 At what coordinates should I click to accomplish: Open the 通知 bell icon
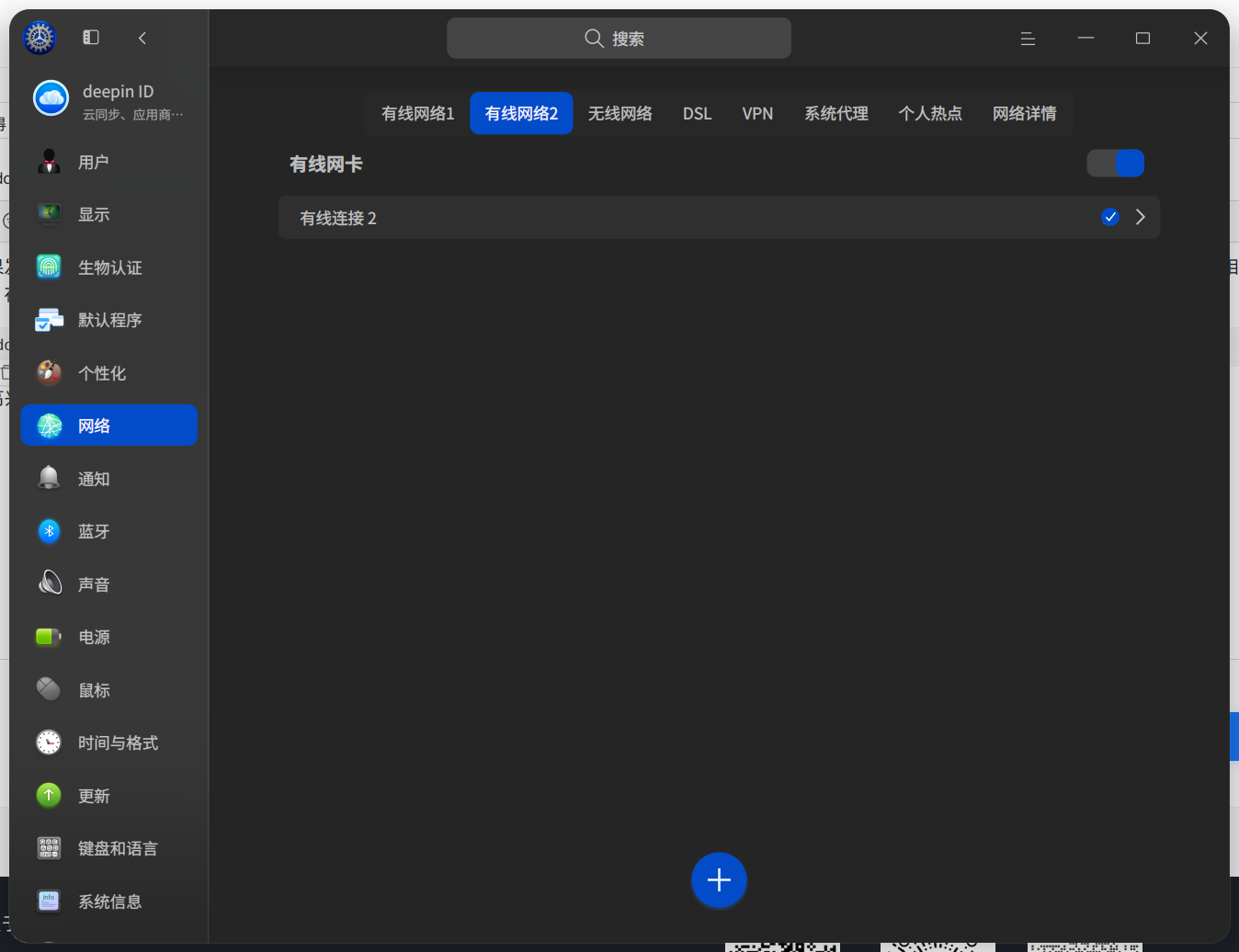pos(49,479)
